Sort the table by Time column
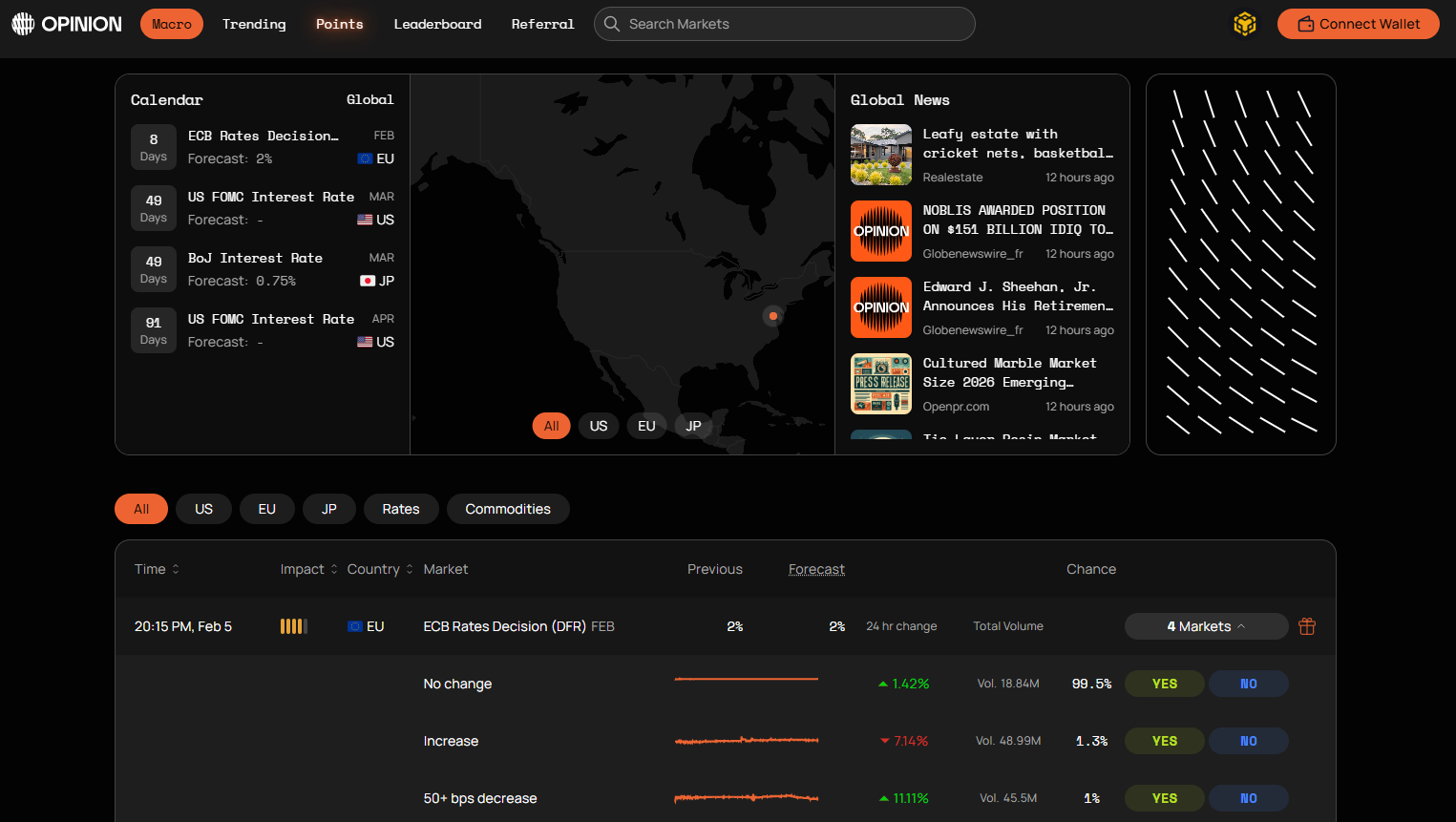The width and height of the screenshot is (1456, 822). pos(157,569)
